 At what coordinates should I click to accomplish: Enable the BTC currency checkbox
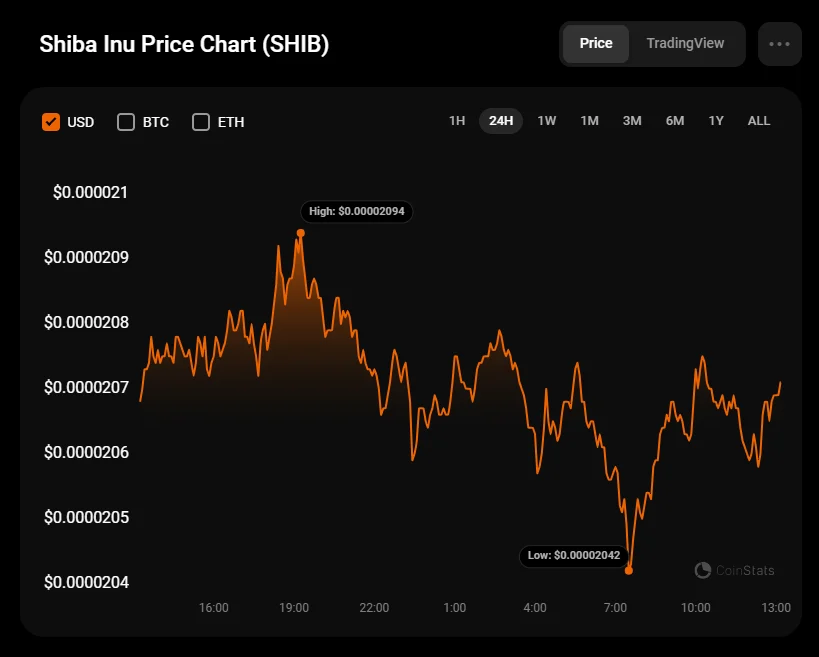pos(126,122)
